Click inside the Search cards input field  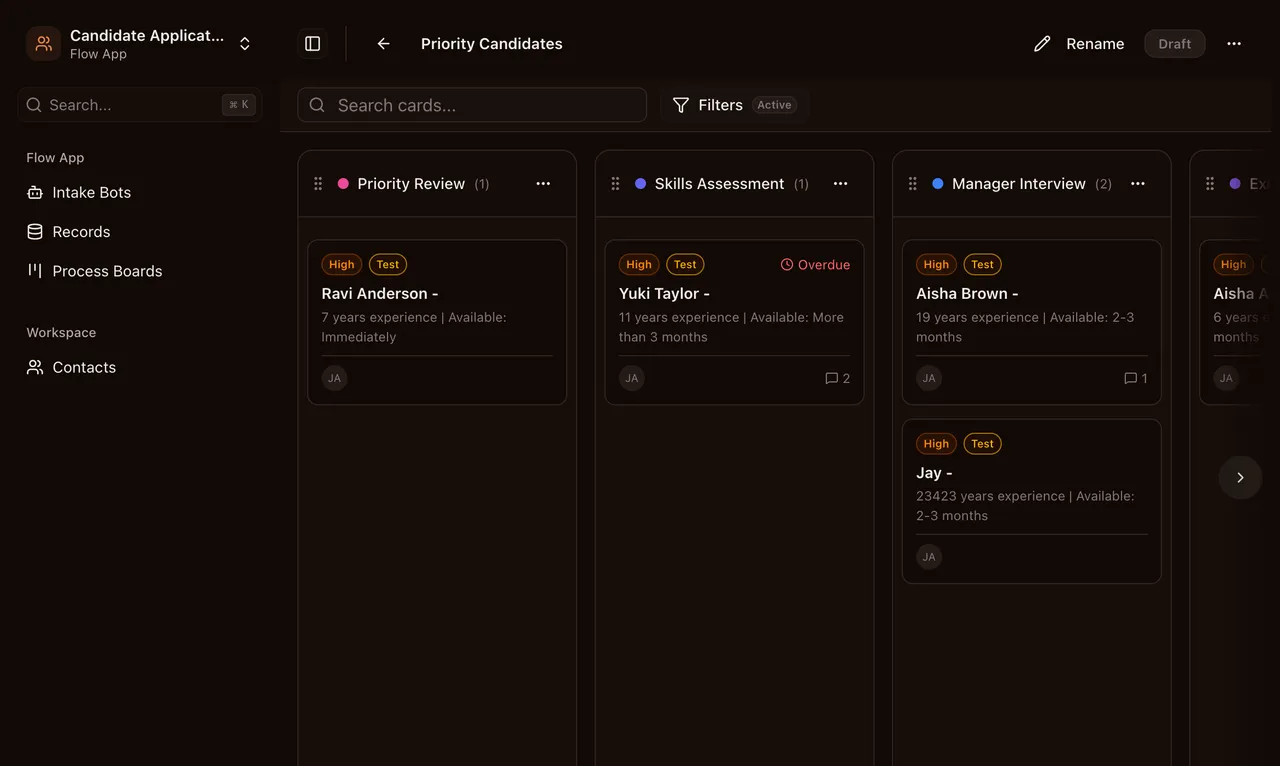(470, 105)
